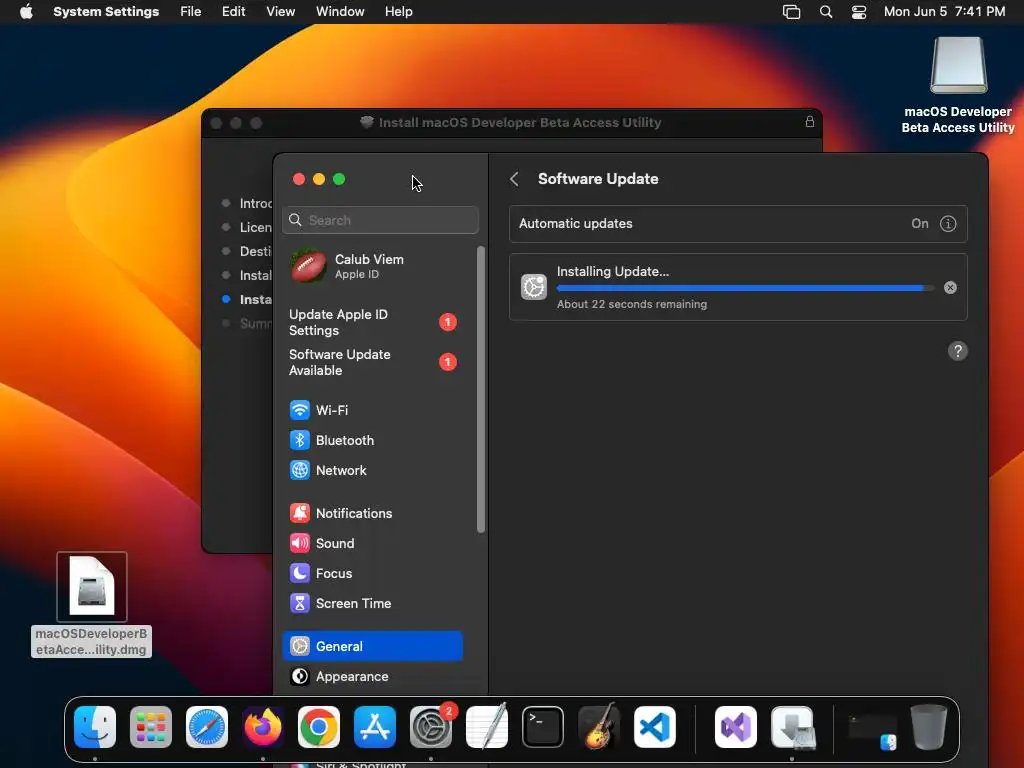Cancel the installing update
Screen dimensions: 1024x768
click(950, 287)
